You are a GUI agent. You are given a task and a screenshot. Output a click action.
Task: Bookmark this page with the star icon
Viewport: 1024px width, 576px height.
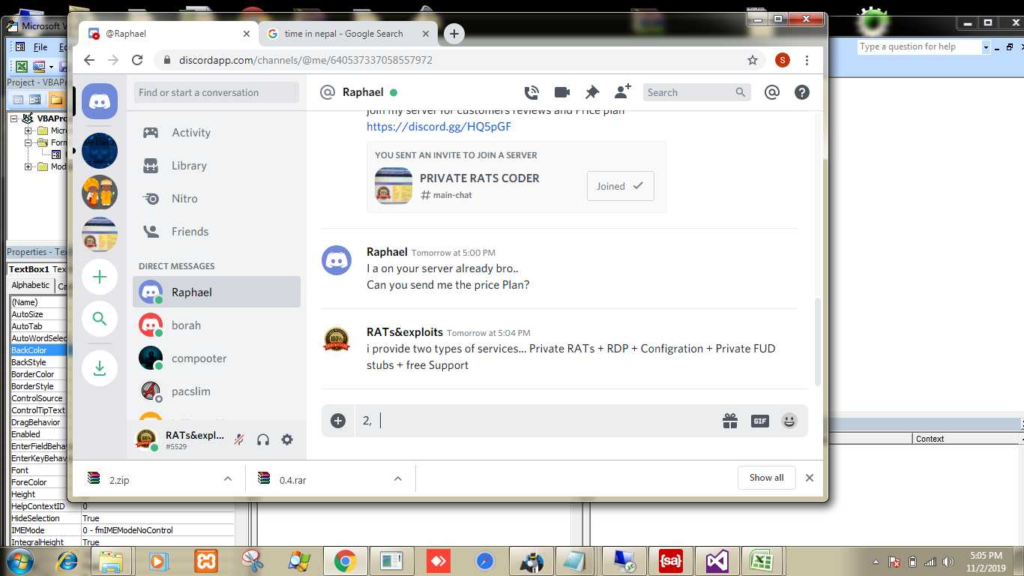(752, 60)
